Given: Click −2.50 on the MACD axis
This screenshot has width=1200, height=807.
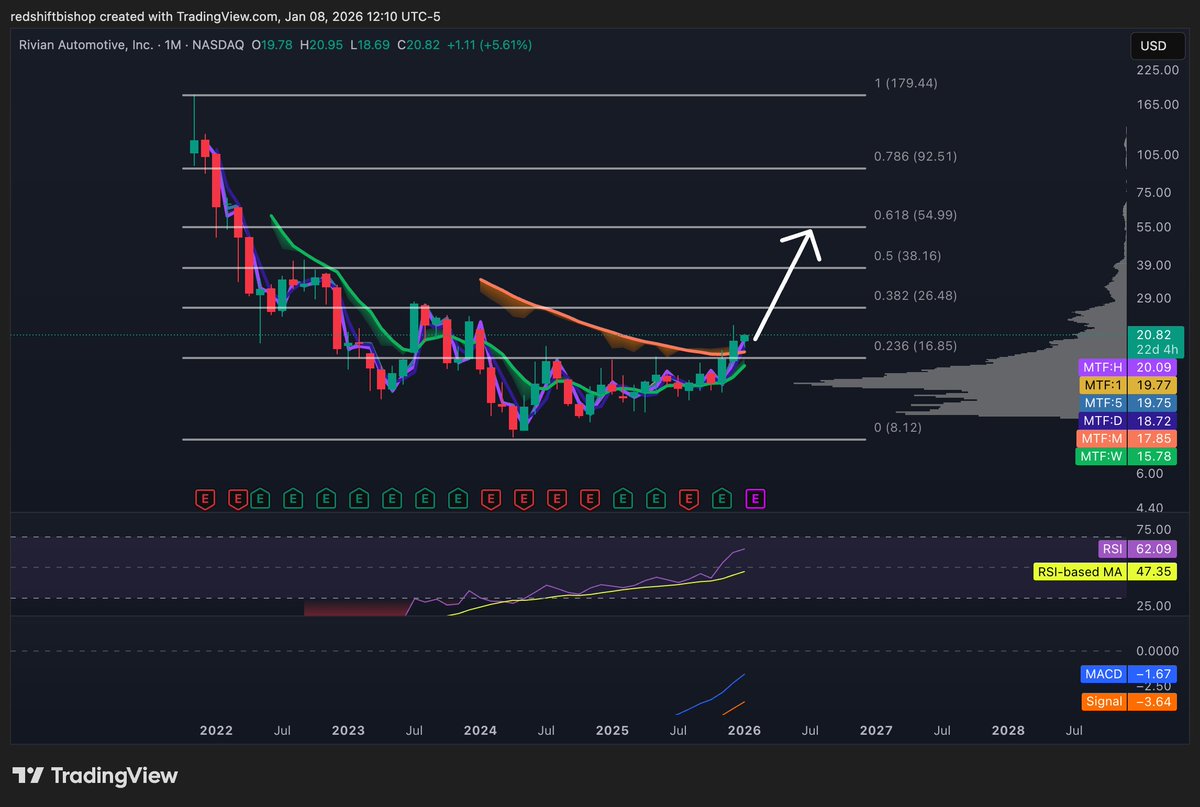Looking at the screenshot, I should (1153, 686).
